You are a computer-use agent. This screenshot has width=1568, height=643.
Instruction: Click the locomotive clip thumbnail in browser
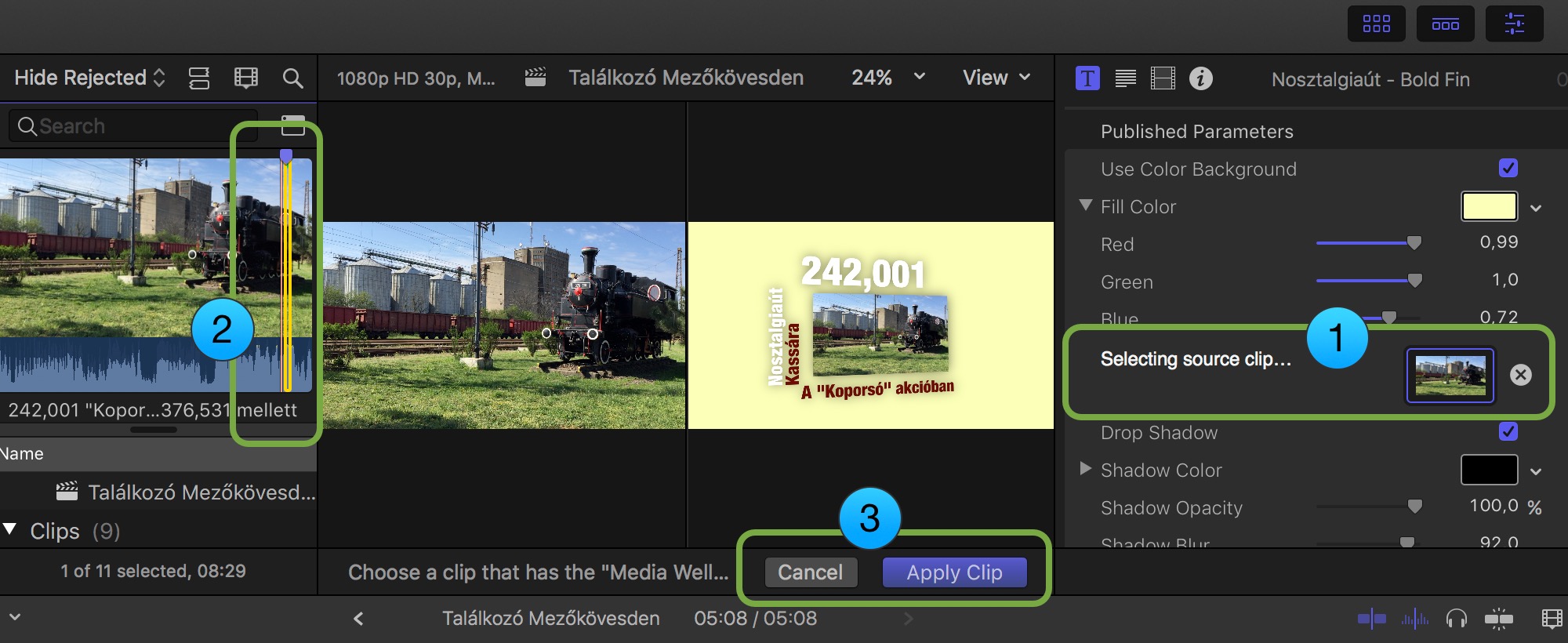[x=156, y=275]
